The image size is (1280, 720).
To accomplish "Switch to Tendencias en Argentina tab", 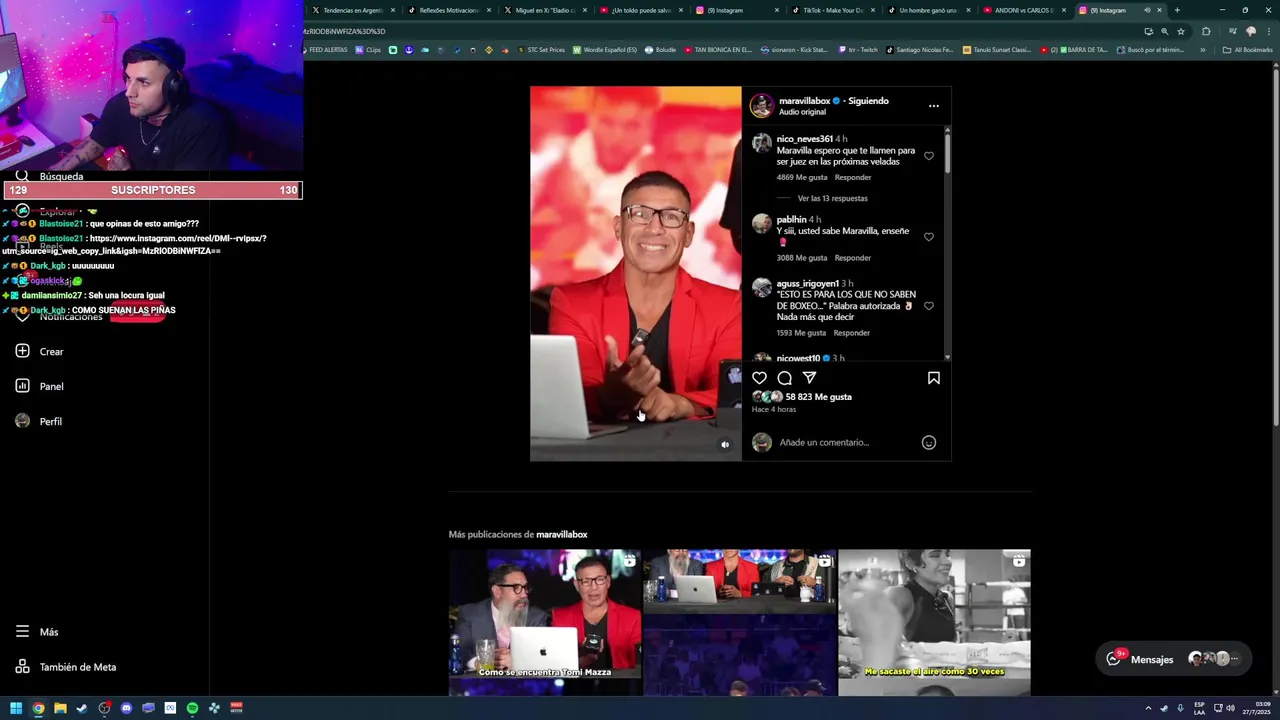I will (x=352, y=10).
